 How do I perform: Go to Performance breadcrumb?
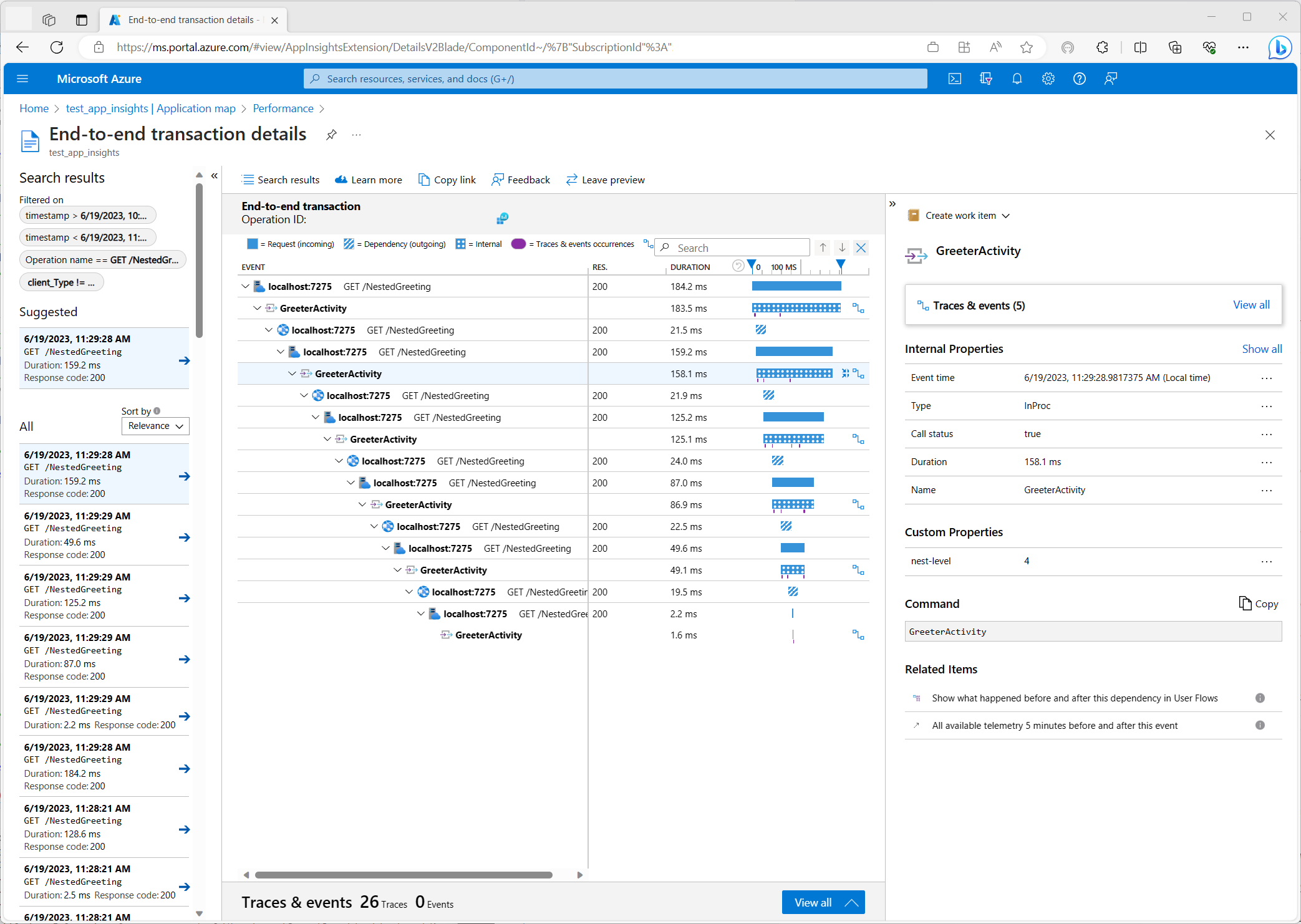[283, 108]
